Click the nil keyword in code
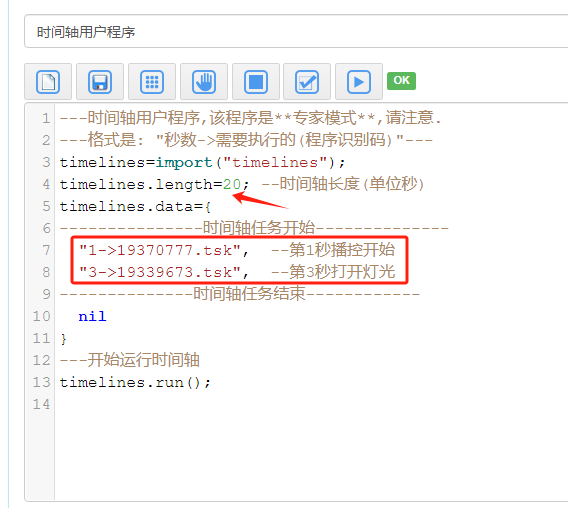 tap(92, 316)
